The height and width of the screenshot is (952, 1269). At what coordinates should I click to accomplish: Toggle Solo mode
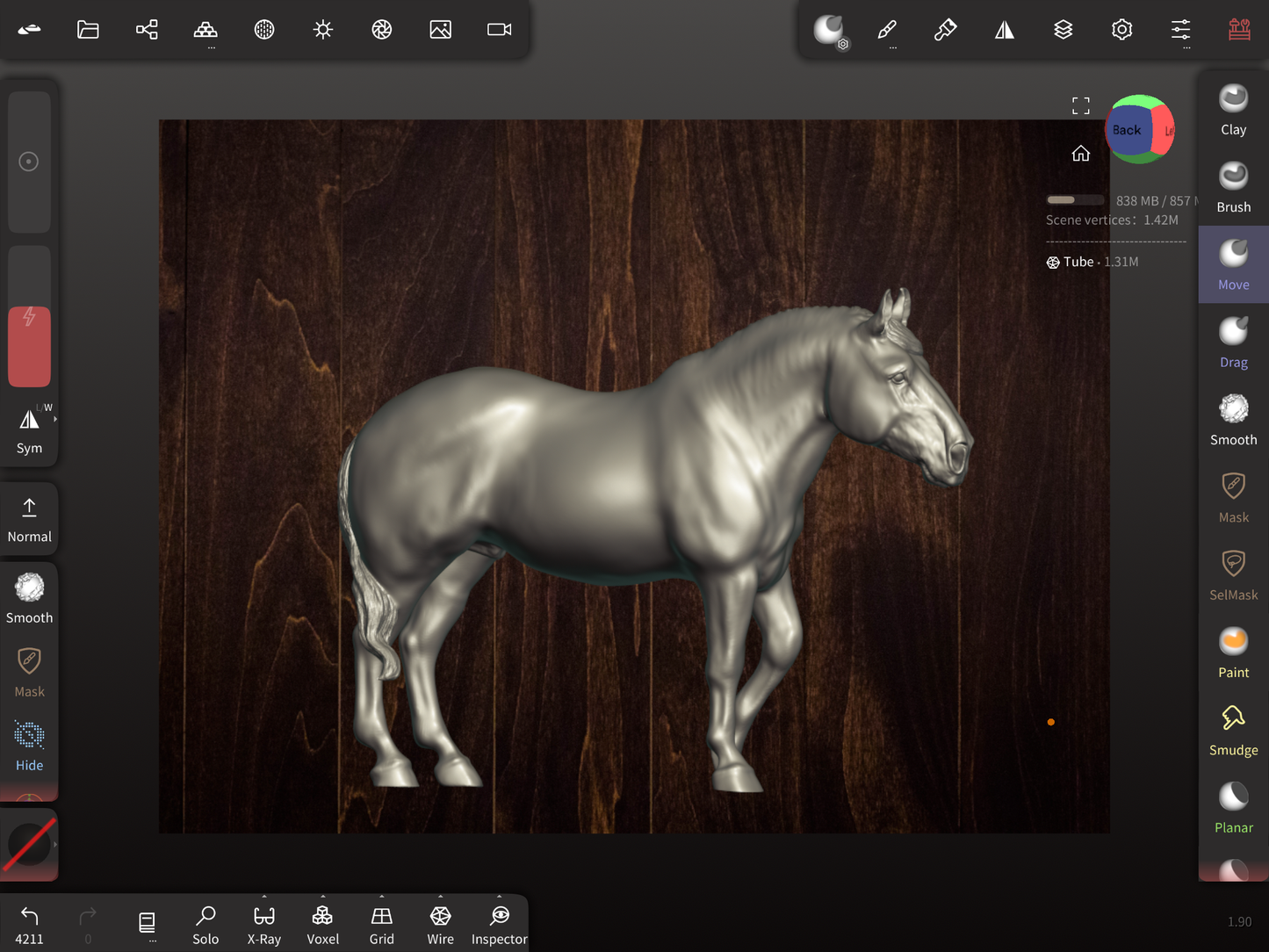coord(205,925)
